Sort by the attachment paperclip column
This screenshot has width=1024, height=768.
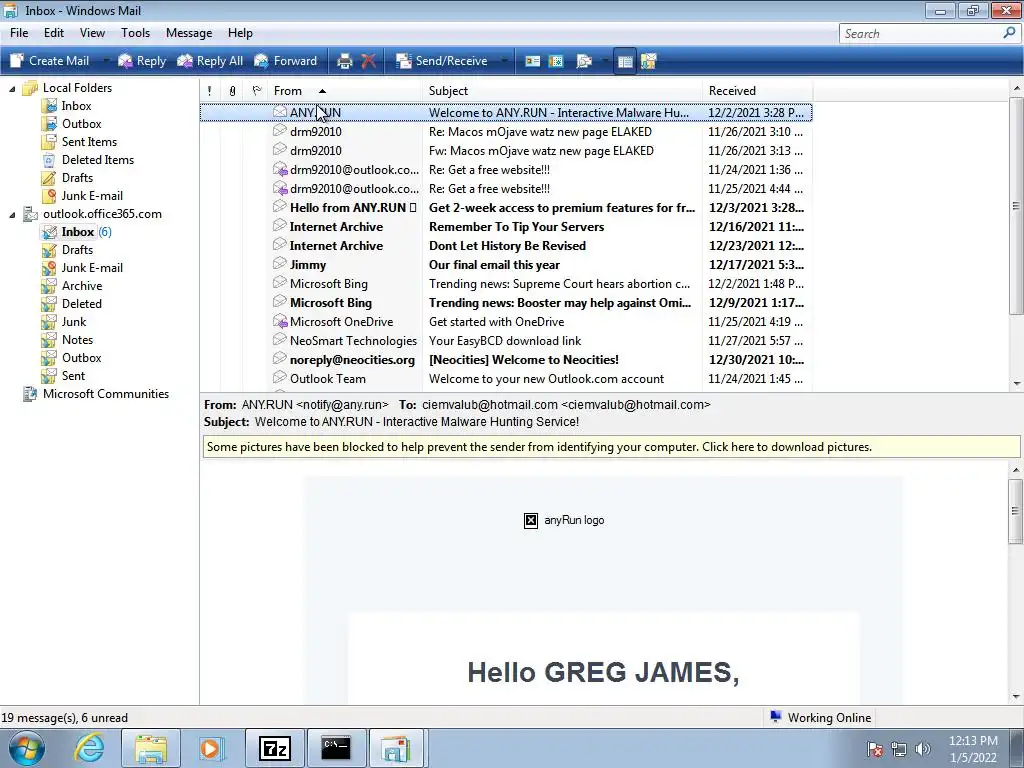[232, 91]
